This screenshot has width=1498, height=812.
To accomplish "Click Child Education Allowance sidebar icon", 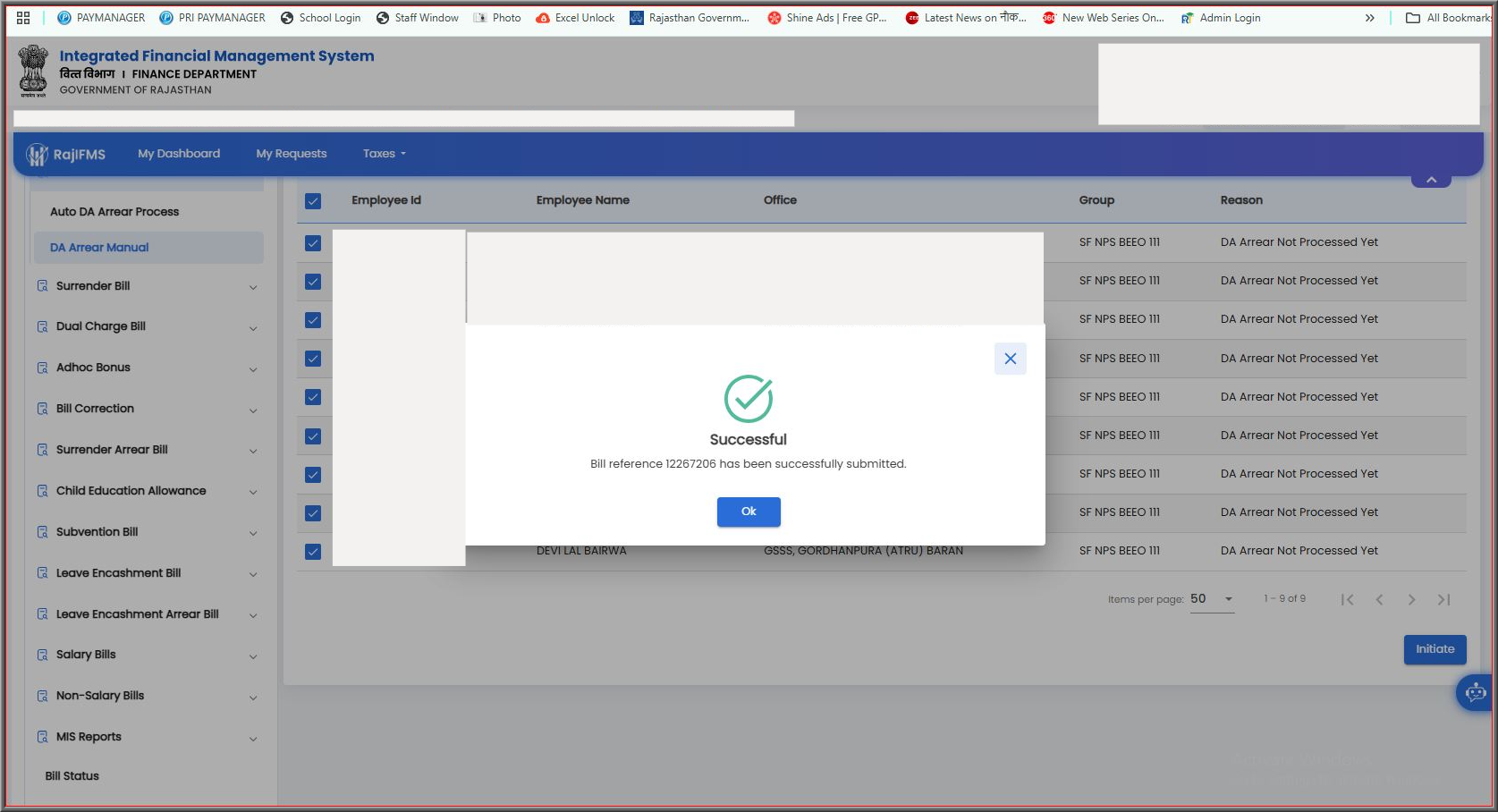I will point(42,491).
